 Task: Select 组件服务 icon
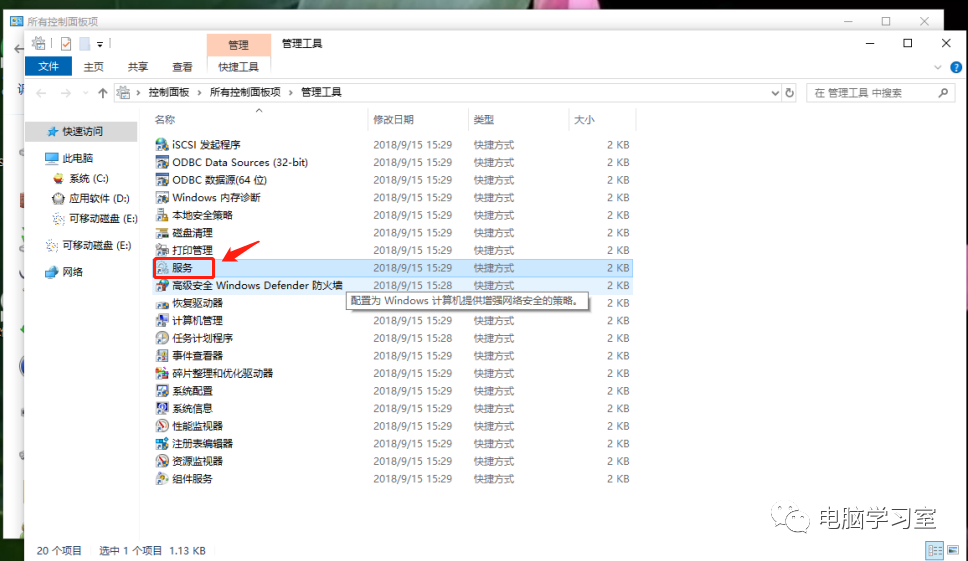(x=162, y=479)
